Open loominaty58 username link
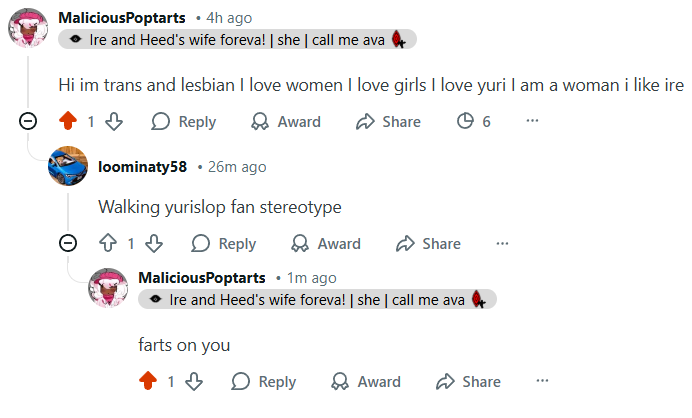The width and height of the screenshot is (692, 418). click(142, 167)
